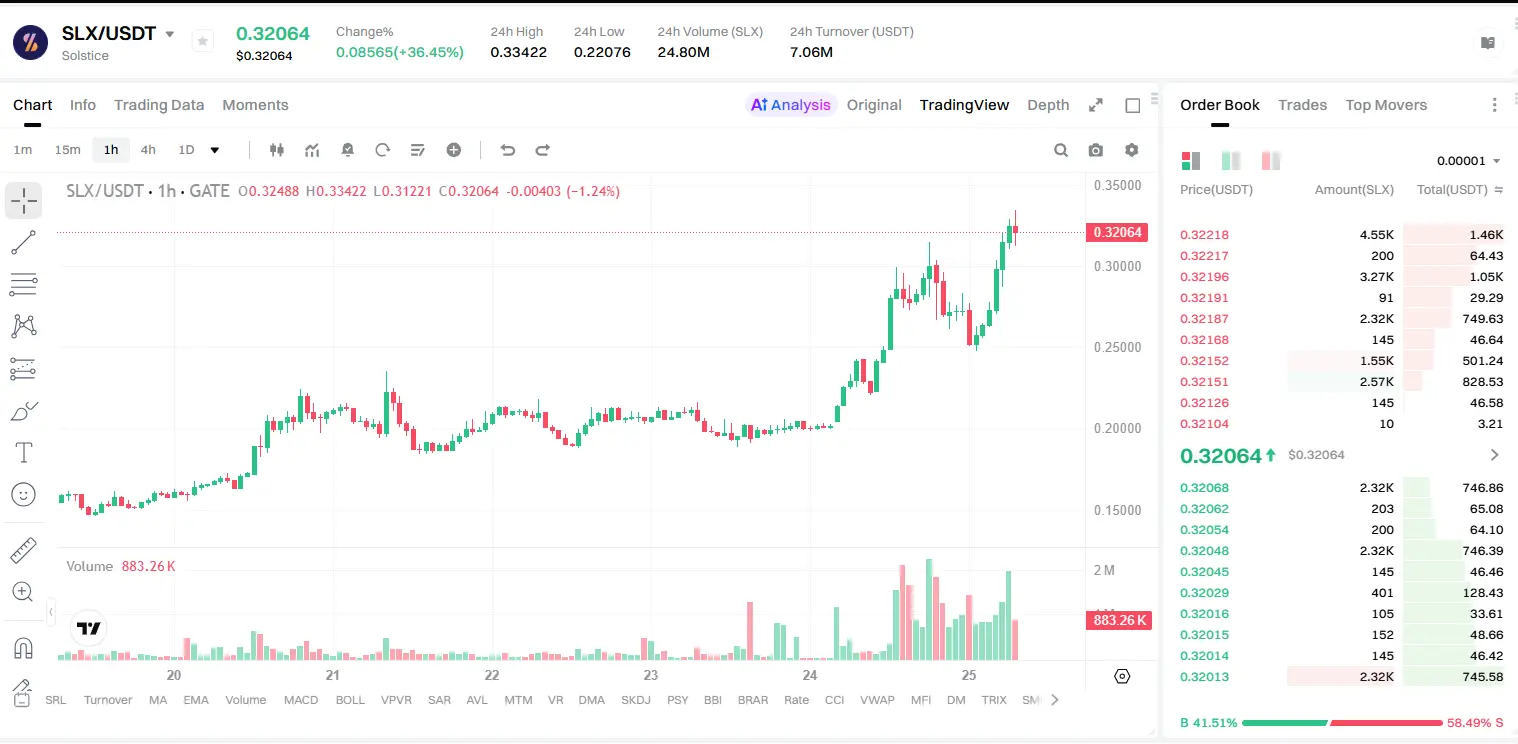The height and width of the screenshot is (744, 1518).
Task: Click the AI Analysis button
Action: (791, 105)
